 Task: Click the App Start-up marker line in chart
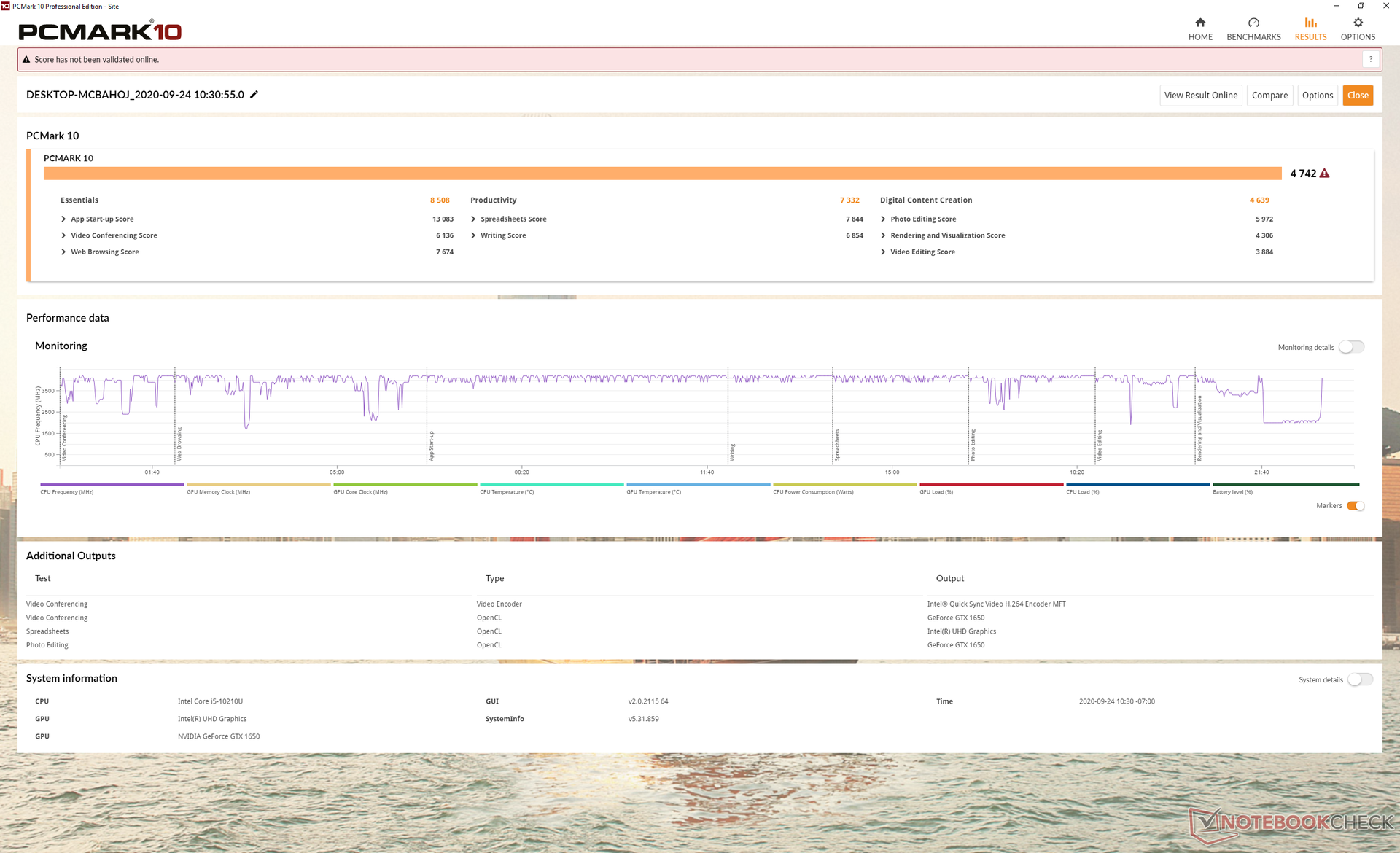pyautogui.click(x=427, y=416)
